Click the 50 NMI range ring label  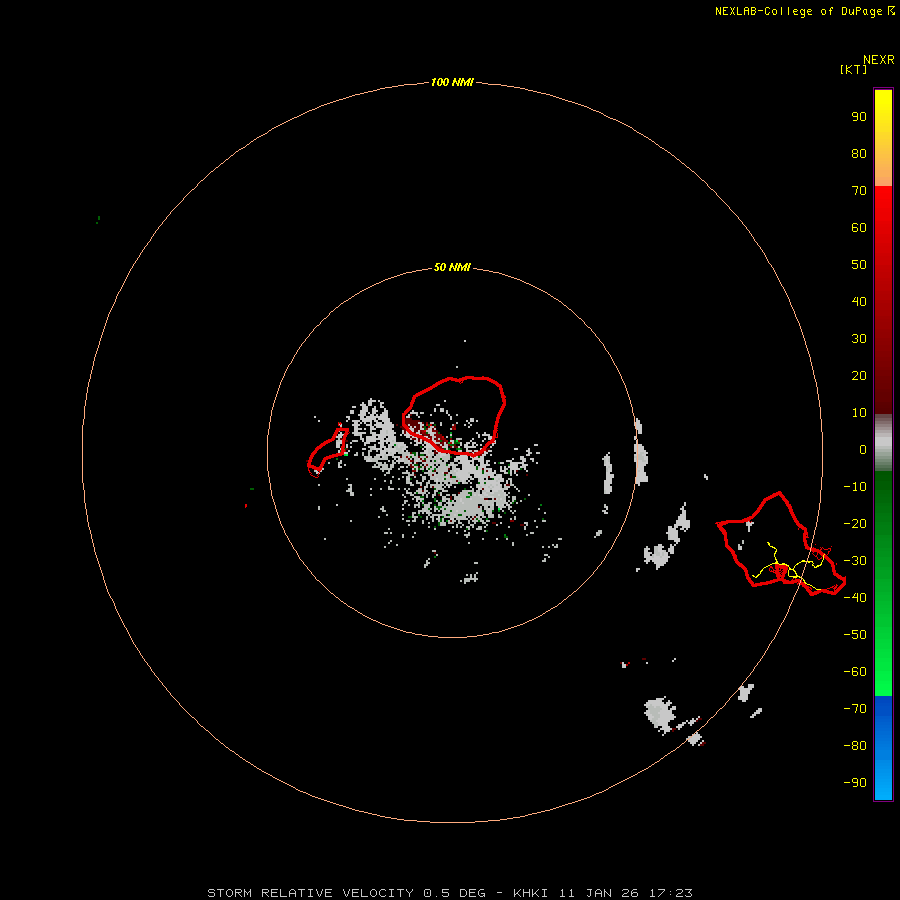coord(452,267)
